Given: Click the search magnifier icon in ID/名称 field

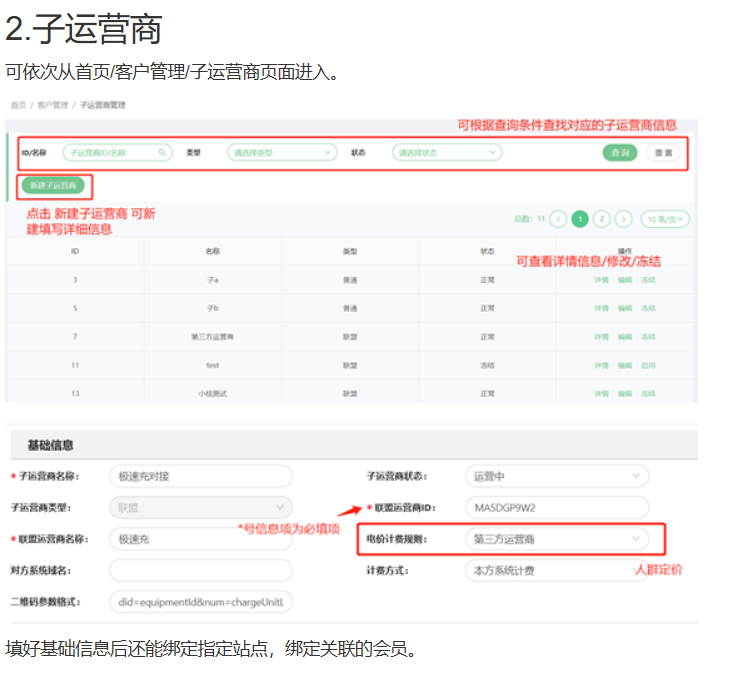Looking at the screenshot, I should coord(163,153).
